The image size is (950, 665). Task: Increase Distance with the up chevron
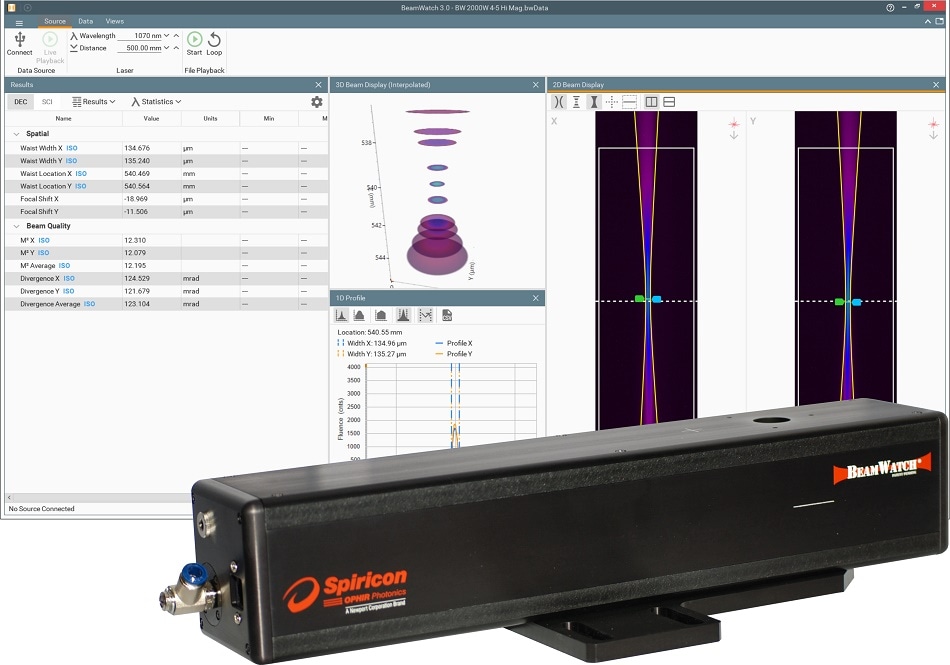(176, 48)
